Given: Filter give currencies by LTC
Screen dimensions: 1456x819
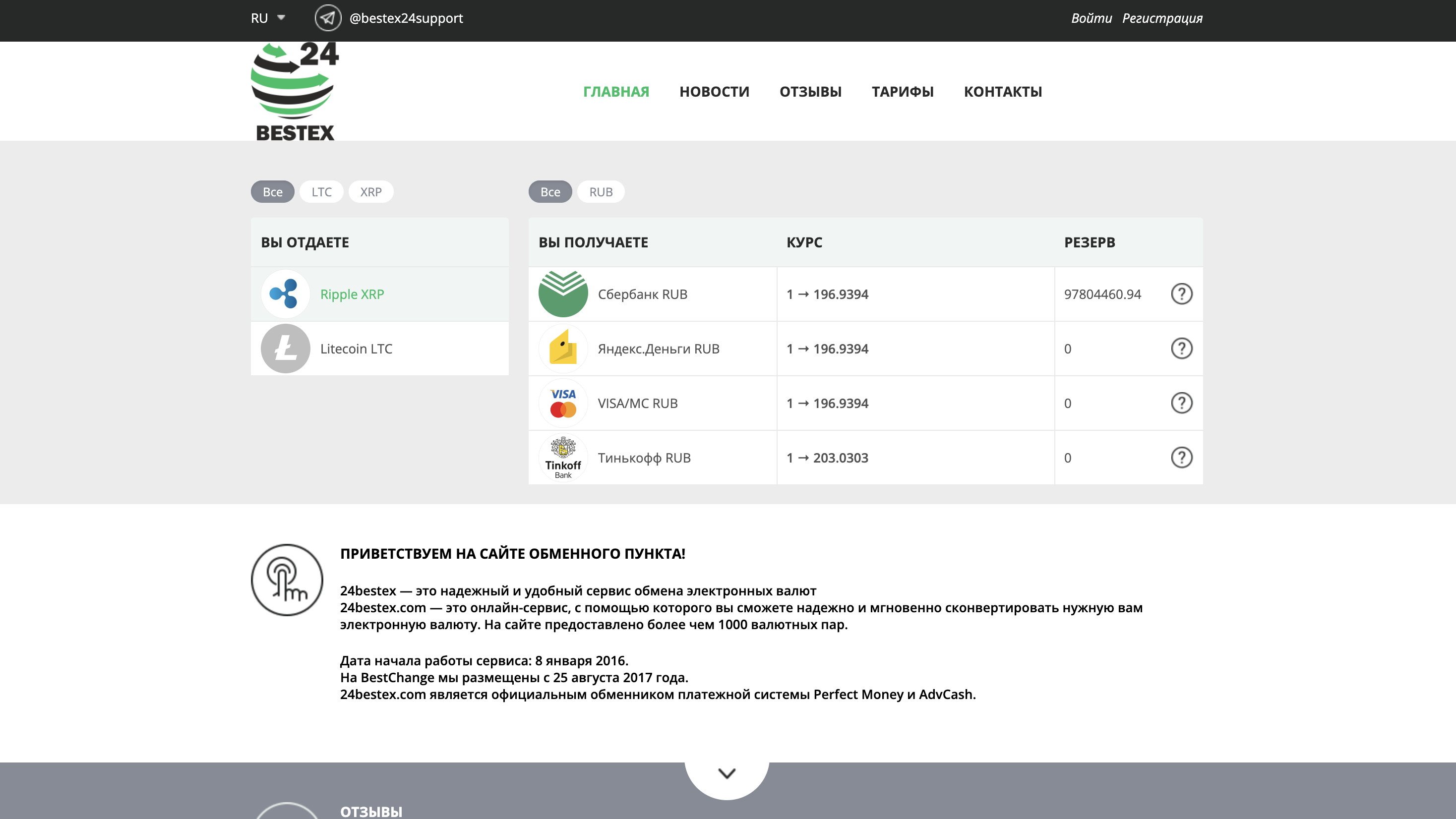Looking at the screenshot, I should click(x=322, y=192).
